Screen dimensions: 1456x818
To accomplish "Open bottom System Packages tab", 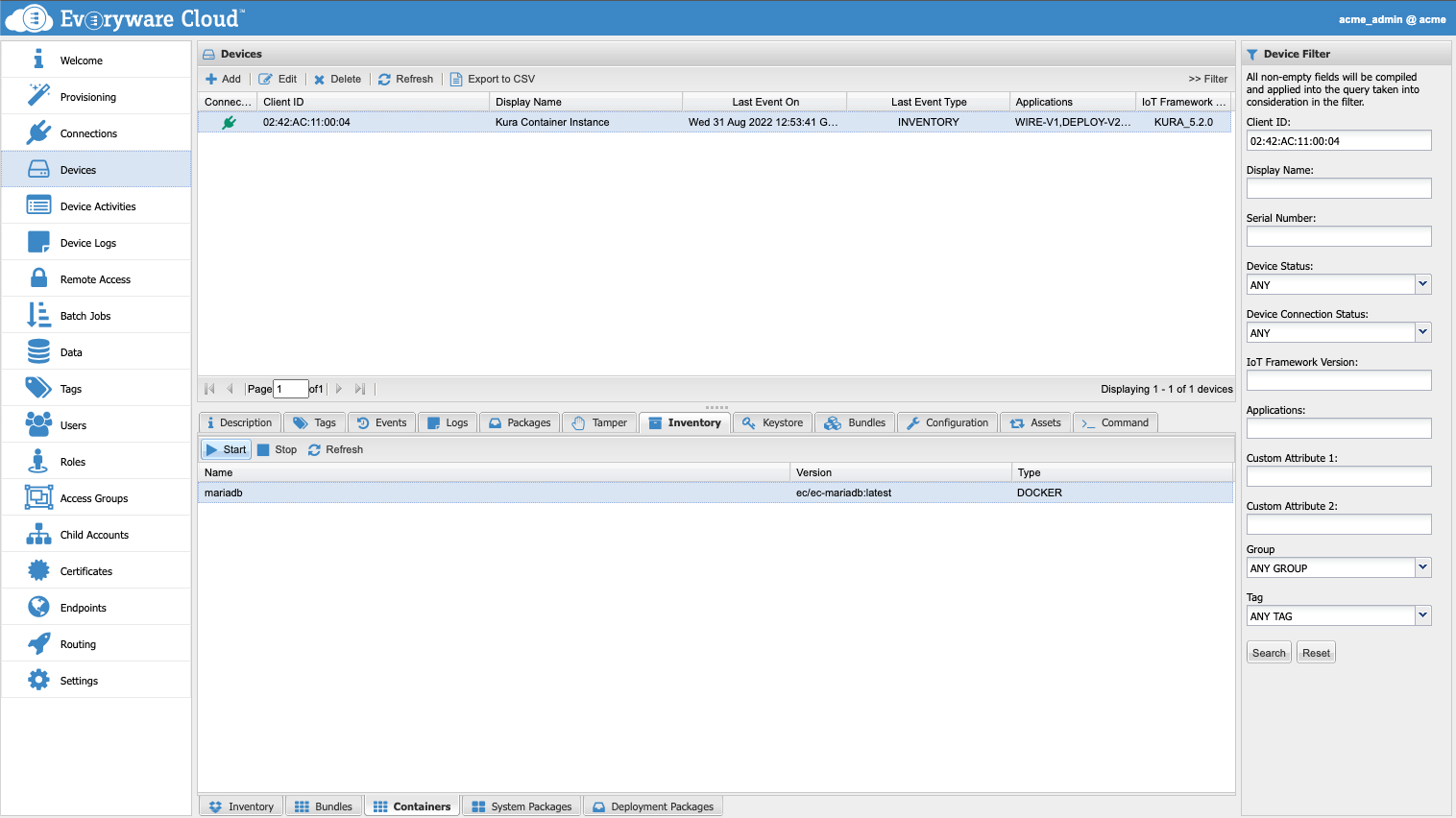I will [522, 806].
